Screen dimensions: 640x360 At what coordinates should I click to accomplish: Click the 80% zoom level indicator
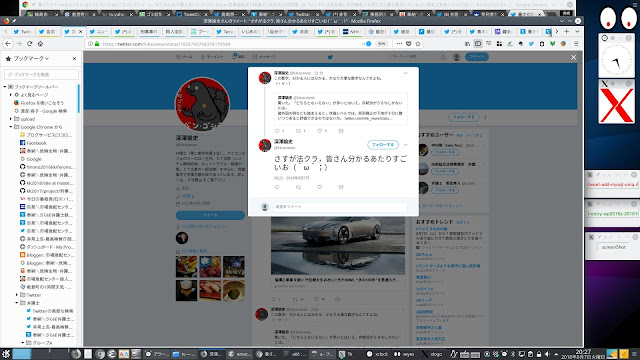(382, 44)
